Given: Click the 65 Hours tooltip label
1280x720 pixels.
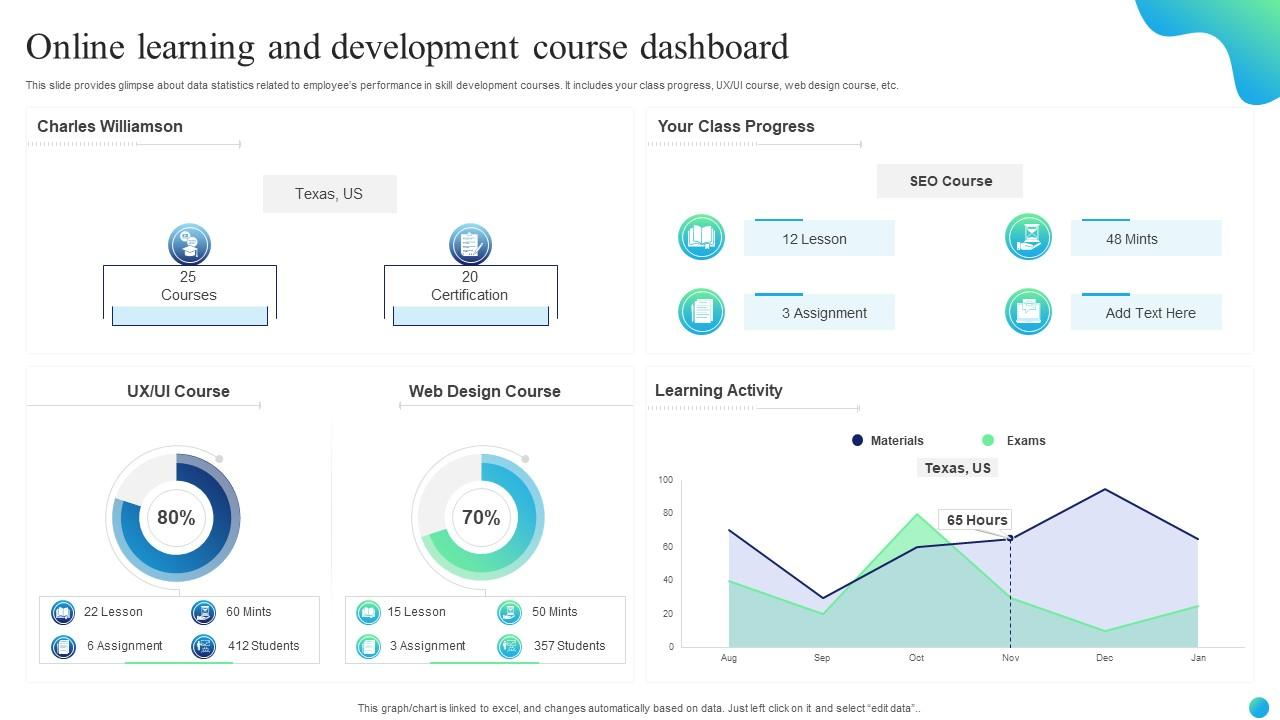Looking at the screenshot, I should point(977,520).
